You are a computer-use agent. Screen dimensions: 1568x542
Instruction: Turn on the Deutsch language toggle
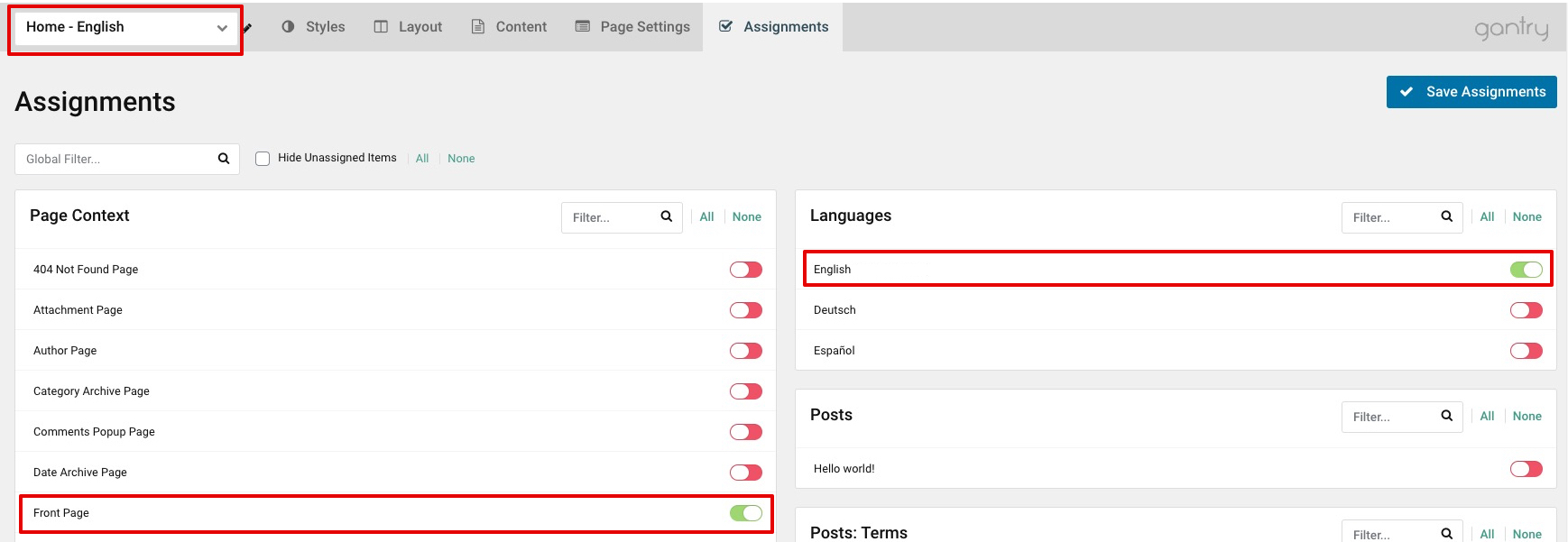point(1526,310)
